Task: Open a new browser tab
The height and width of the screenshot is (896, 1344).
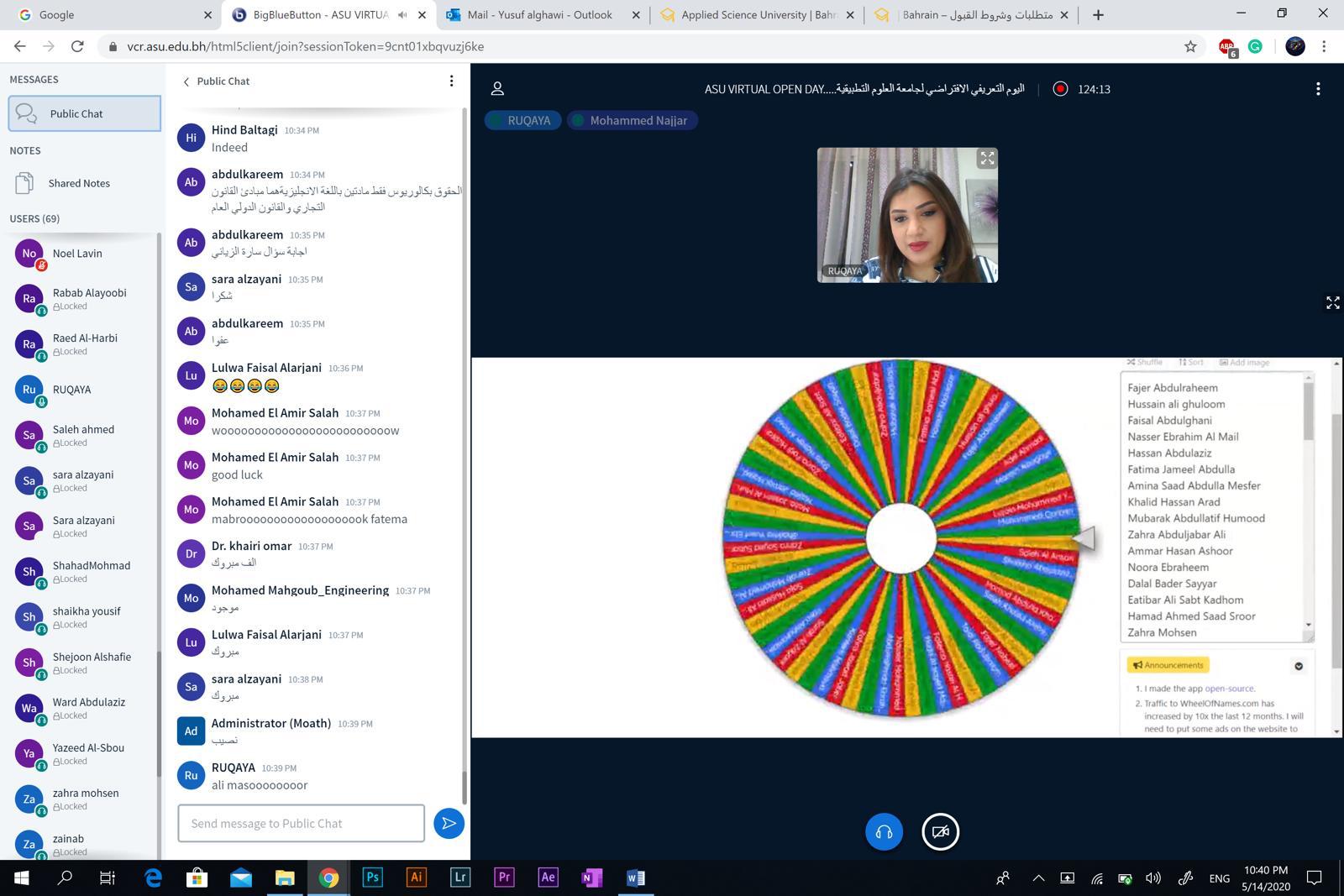Action: pos(1098,14)
